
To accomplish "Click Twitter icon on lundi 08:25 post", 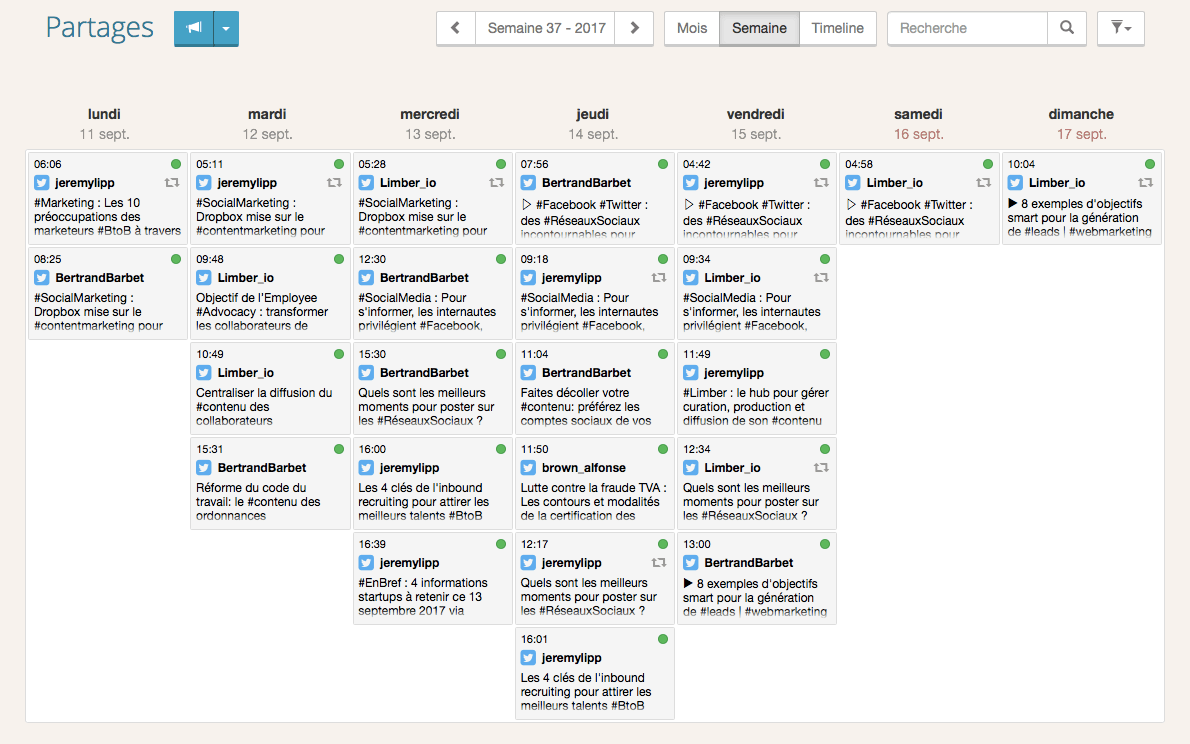I will 42,278.
